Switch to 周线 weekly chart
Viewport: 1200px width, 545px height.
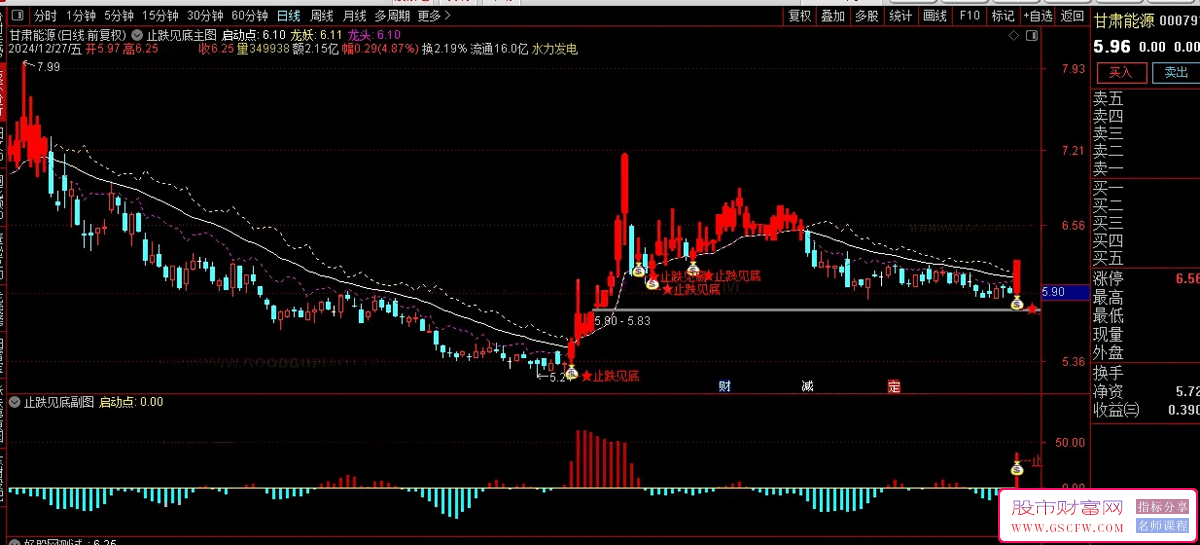[321, 16]
